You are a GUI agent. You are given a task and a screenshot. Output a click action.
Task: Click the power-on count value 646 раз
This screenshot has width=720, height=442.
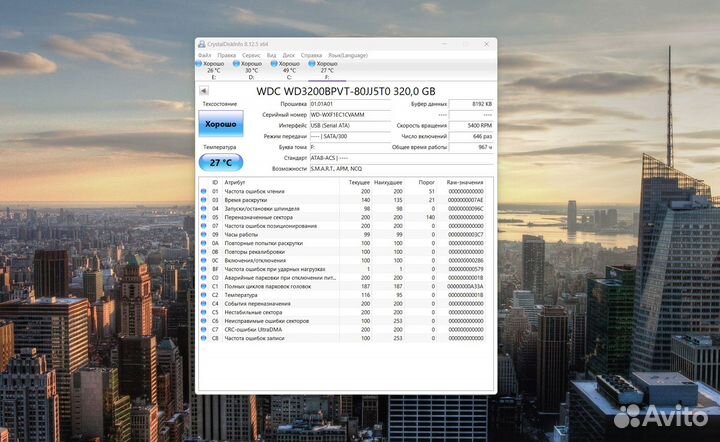(x=471, y=136)
